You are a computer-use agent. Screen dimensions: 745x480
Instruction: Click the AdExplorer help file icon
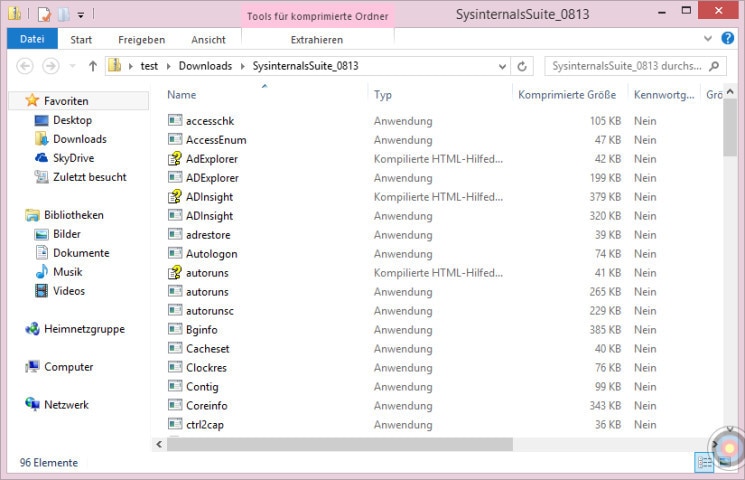tap(175, 158)
